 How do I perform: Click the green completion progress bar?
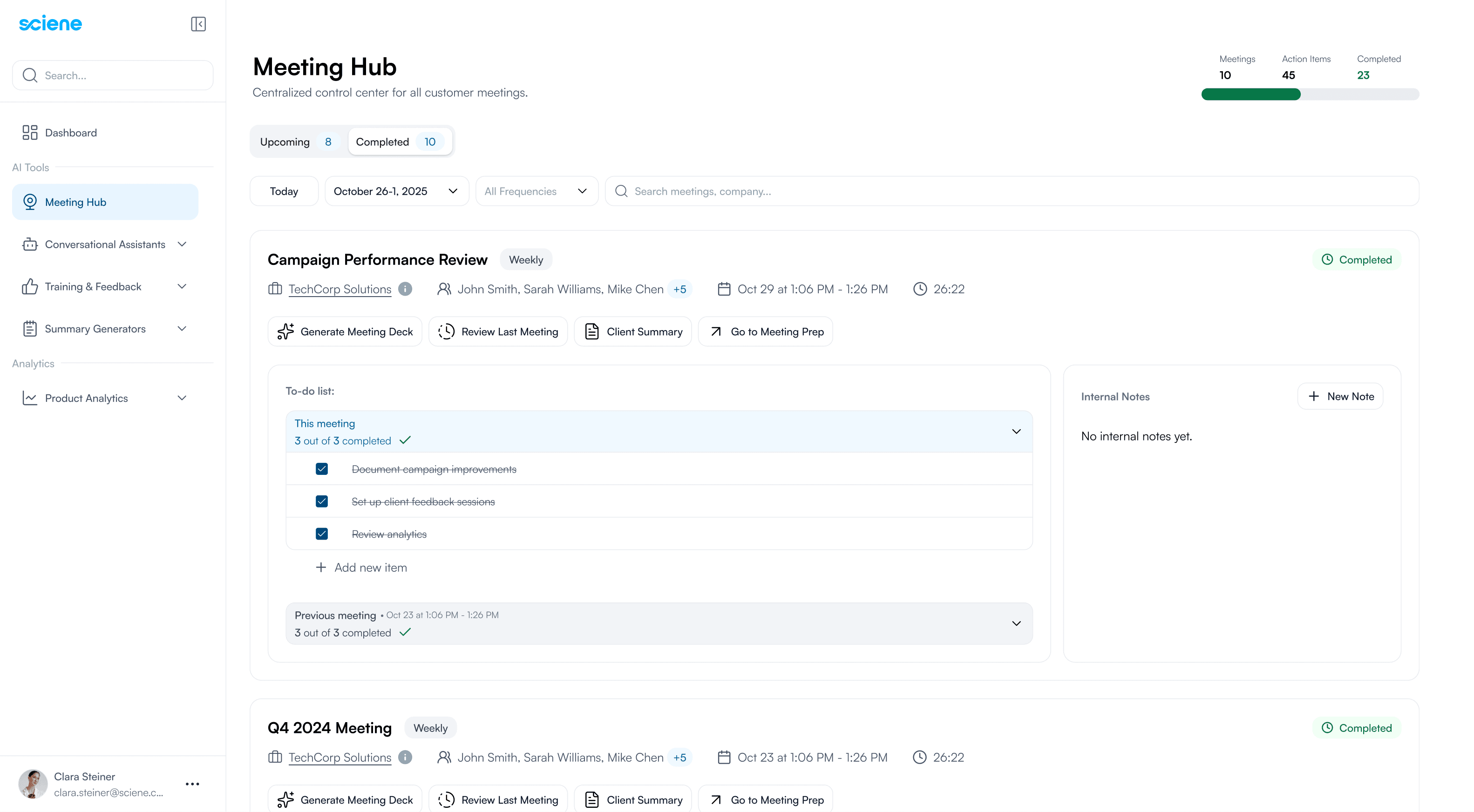coord(1251,95)
